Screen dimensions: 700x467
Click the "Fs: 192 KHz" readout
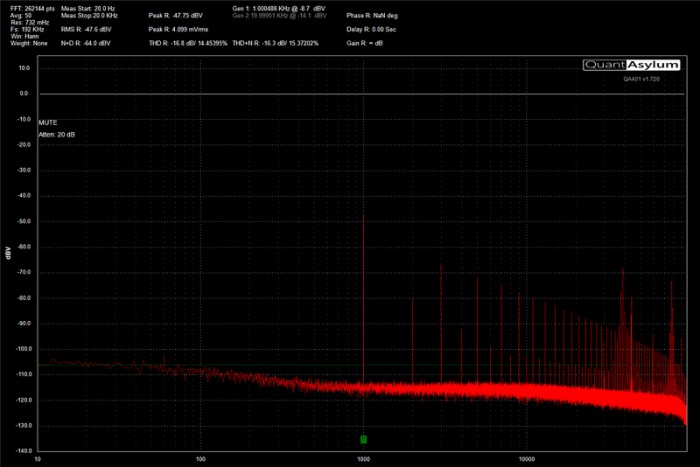pyautogui.click(x=27, y=29)
